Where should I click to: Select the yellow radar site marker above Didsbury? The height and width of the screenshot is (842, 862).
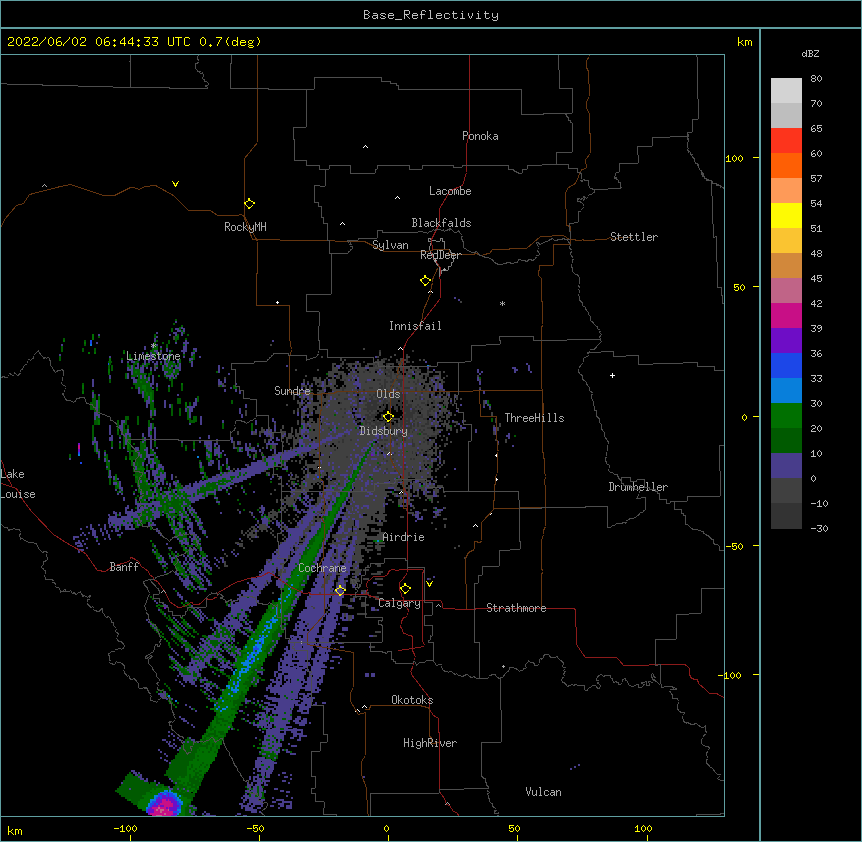pyautogui.click(x=388, y=417)
